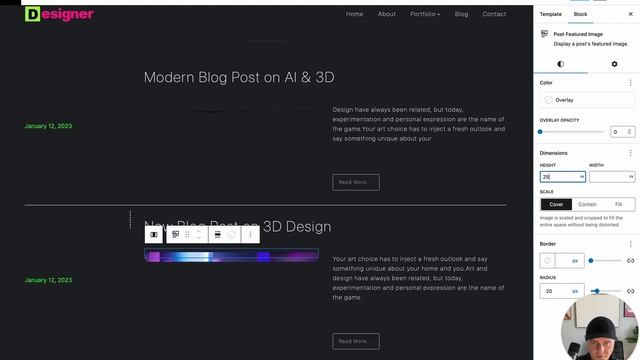640x360 pixels.
Task: Click Read More under AI & 3D post
Action: click(x=356, y=182)
